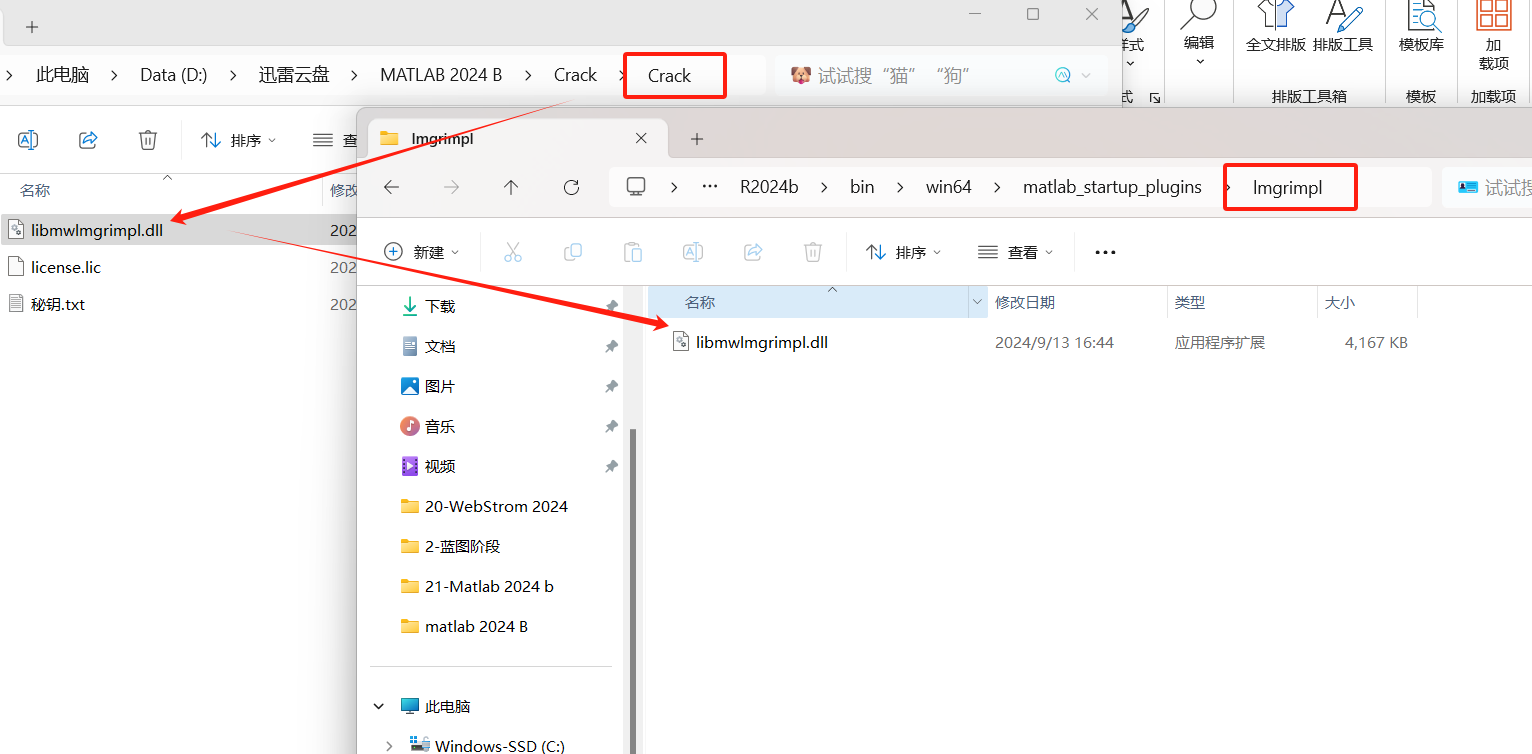Open the 2-蓝图阶段 folder in sidebar
This screenshot has height=754, width=1532.
(x=462, y=546)
